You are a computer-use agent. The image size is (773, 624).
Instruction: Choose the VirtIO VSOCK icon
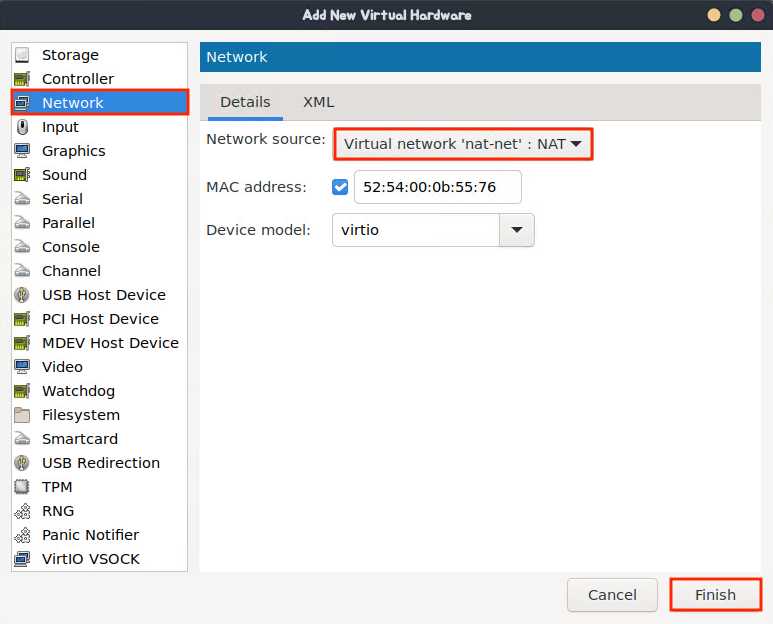22,559
